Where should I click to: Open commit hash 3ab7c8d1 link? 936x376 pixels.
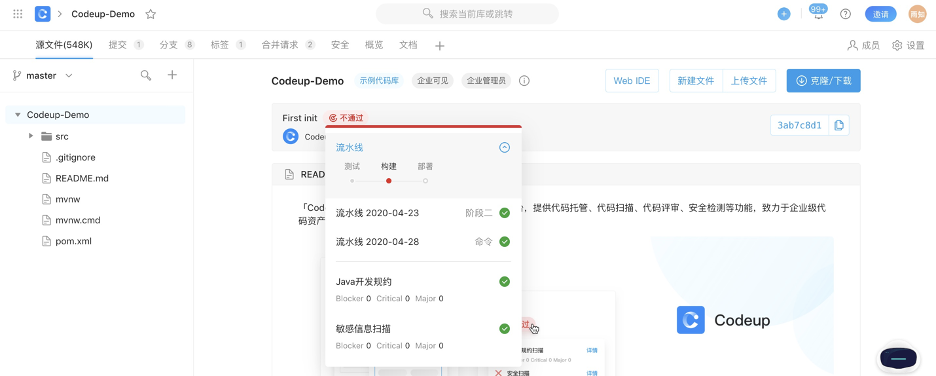799,125
